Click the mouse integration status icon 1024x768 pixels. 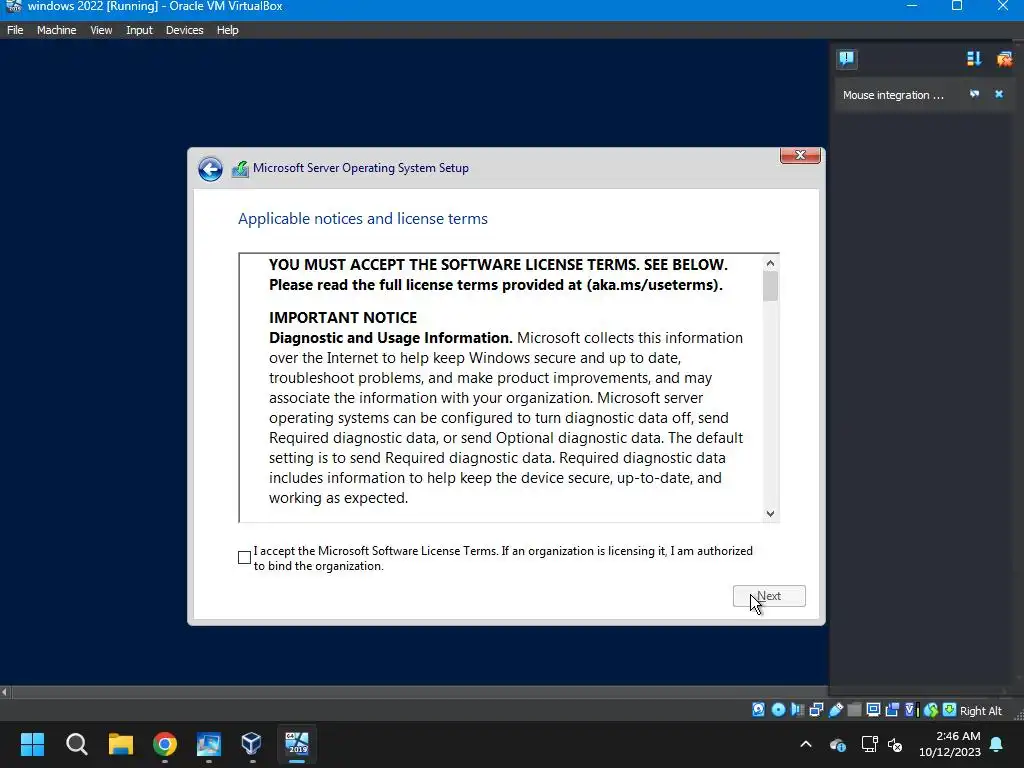(931, 710)
